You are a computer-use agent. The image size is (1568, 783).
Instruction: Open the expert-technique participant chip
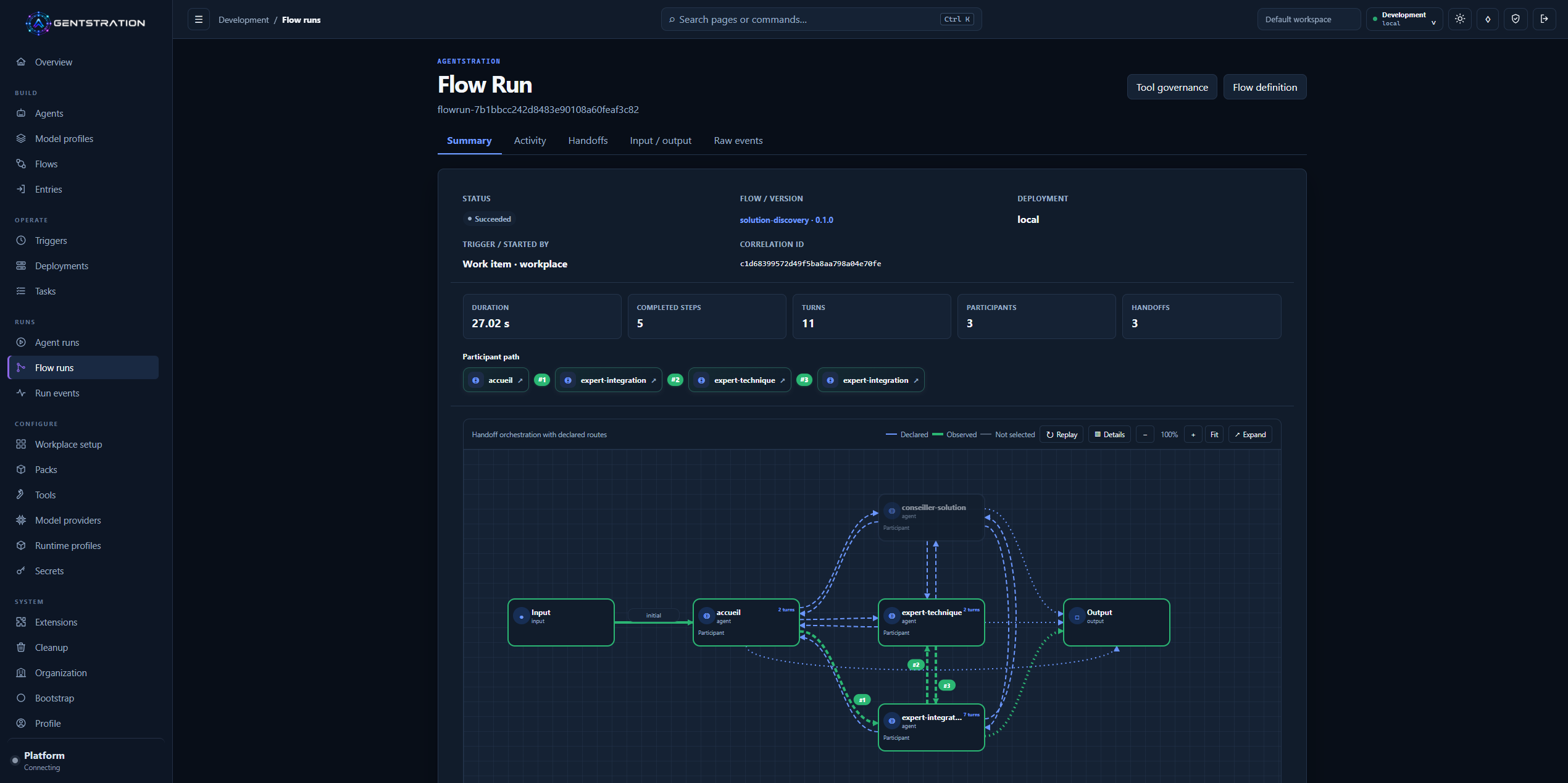[x=740, y=380]
